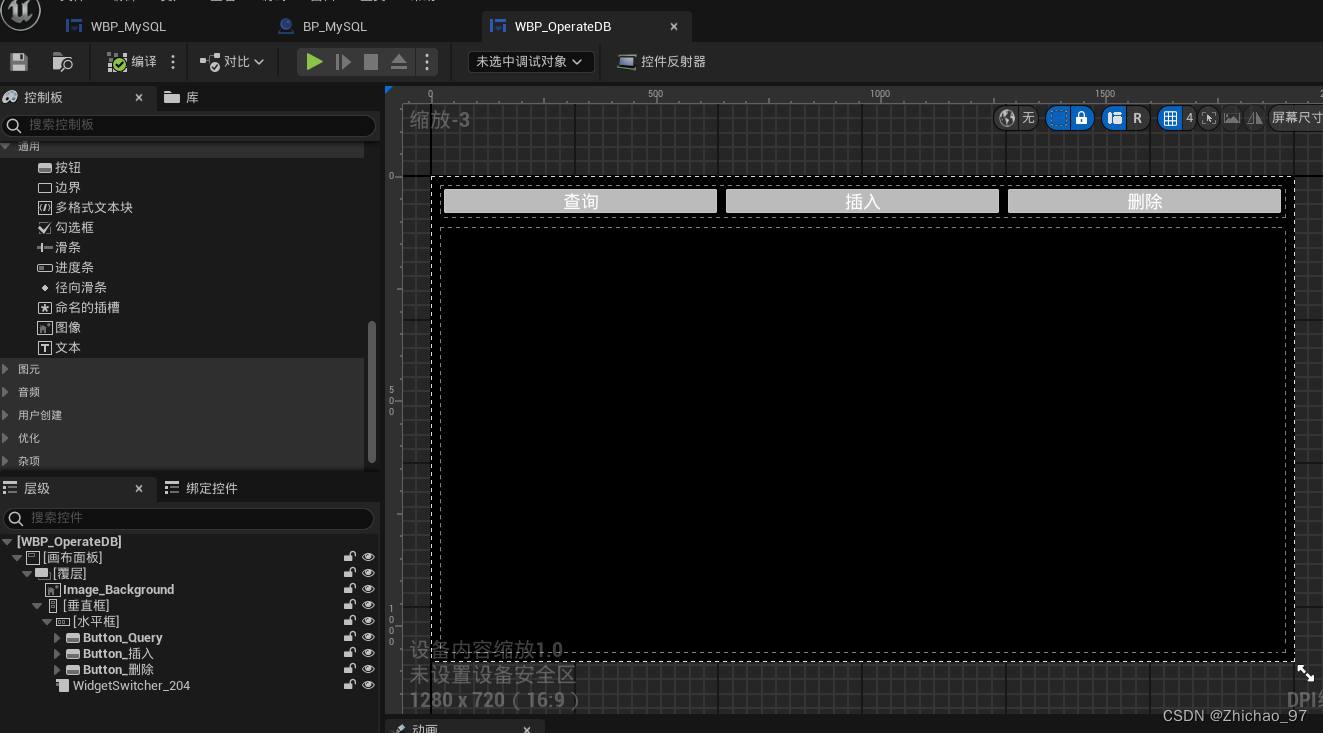Browse to this asset in Content Browser

click(x=62, y=62)
